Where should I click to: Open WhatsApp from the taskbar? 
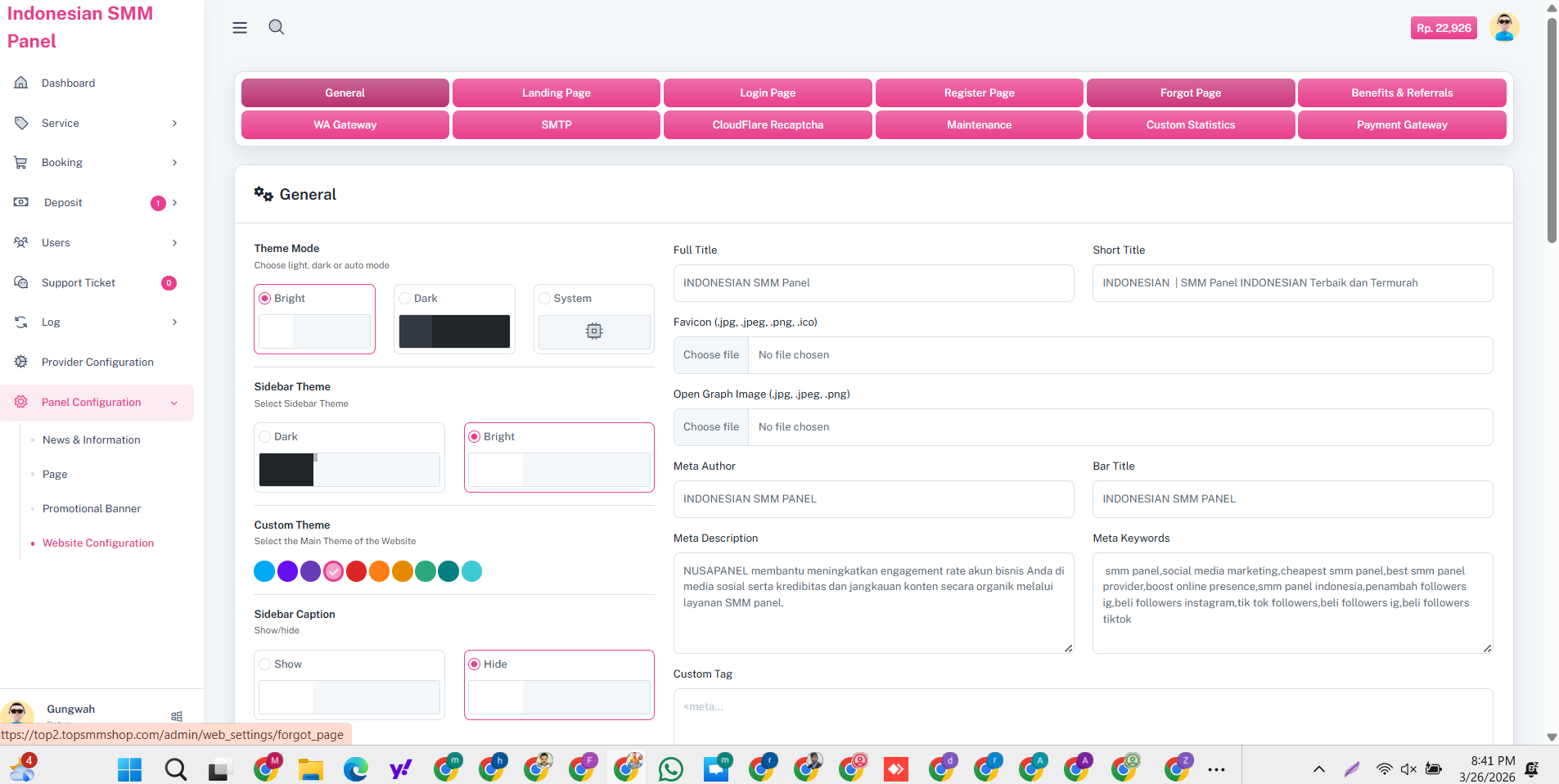tap(671, 769)
